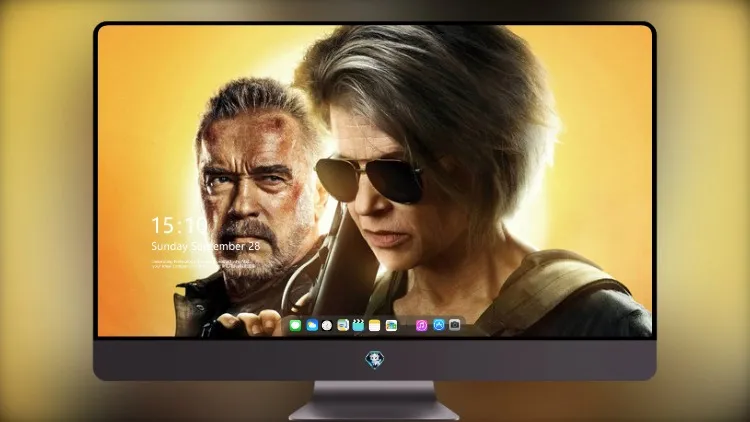Click the logo badge on monitor chin
Image resolution: width=750 pixels, height=422 pixels.
[x=375, y=360]
